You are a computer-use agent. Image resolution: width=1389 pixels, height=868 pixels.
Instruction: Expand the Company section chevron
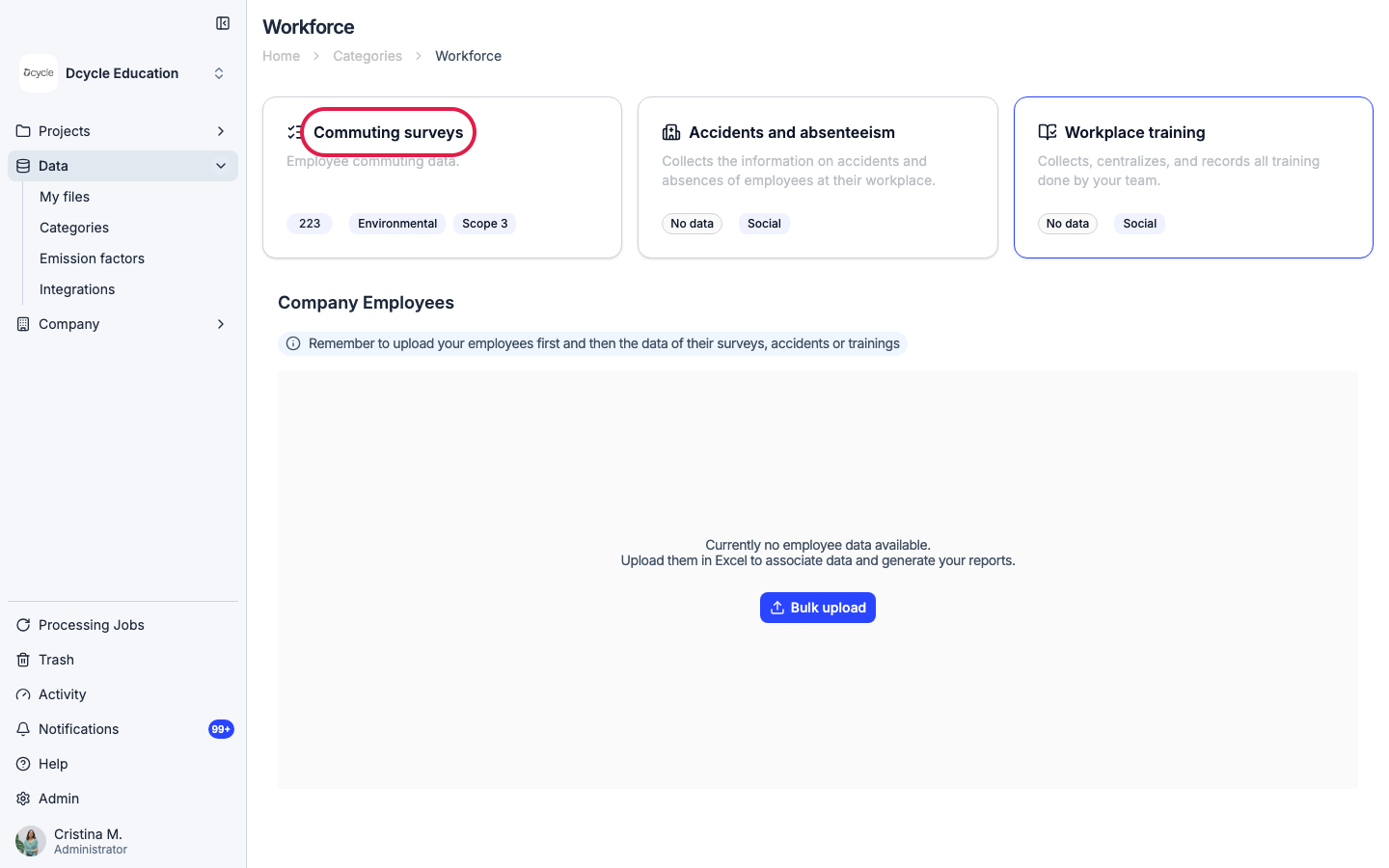[x=221, y=324]
